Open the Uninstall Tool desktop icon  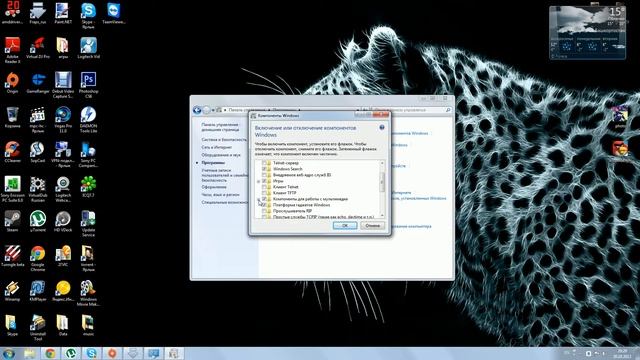[x=38, y=327]
